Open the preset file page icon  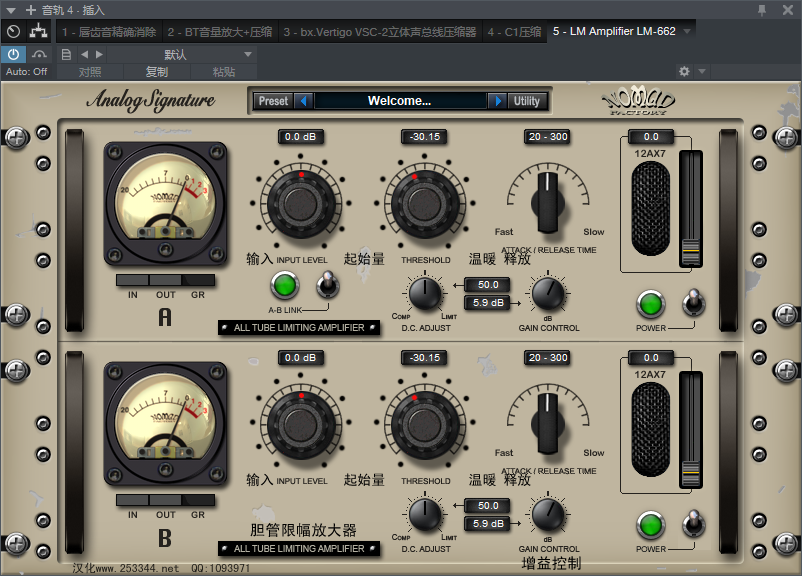point(66,54)
